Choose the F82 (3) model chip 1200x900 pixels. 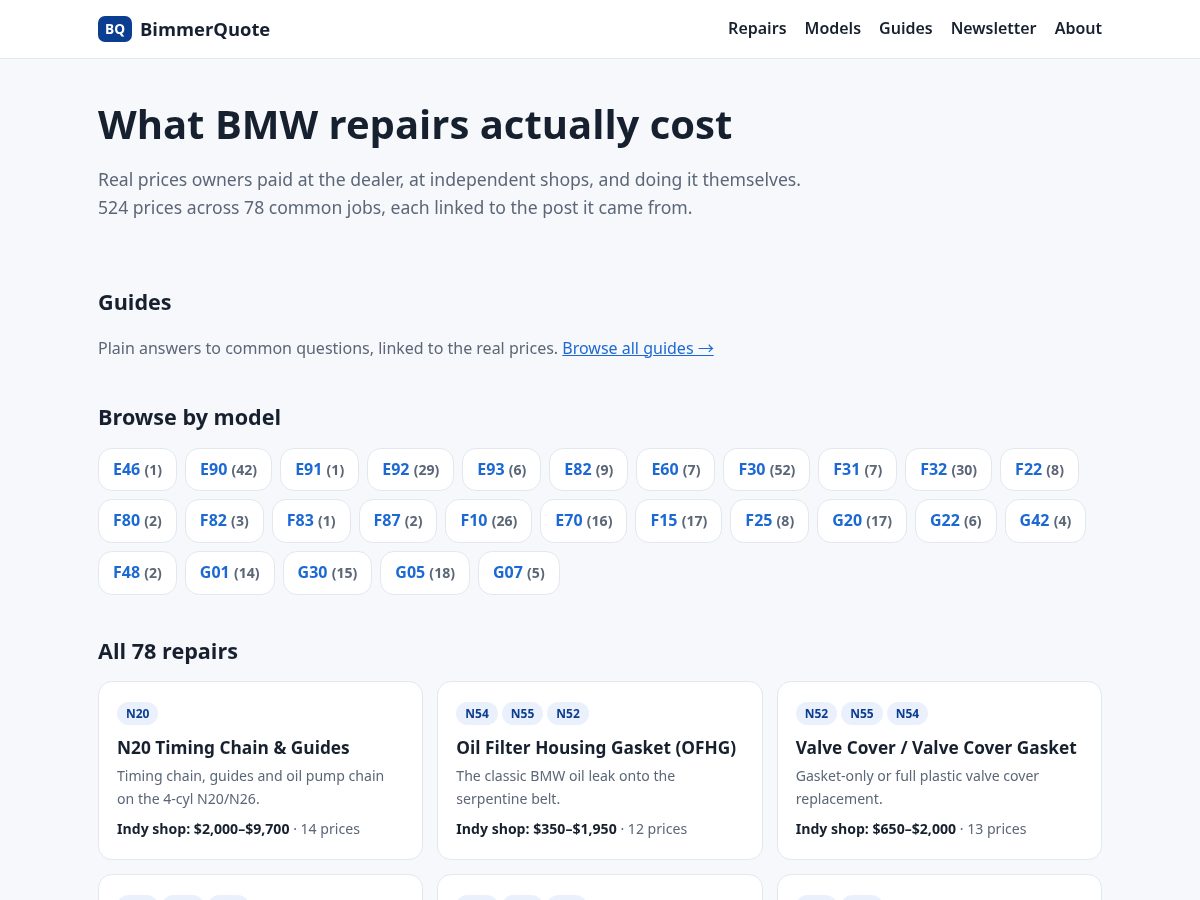[x=224, y=521]
